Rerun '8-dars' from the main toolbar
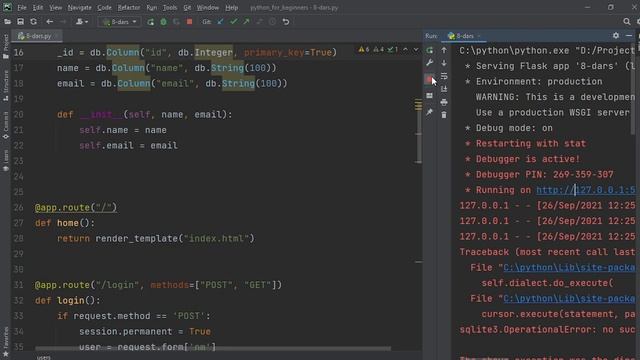This screenshot has width=640, height=360. (151, 22)
